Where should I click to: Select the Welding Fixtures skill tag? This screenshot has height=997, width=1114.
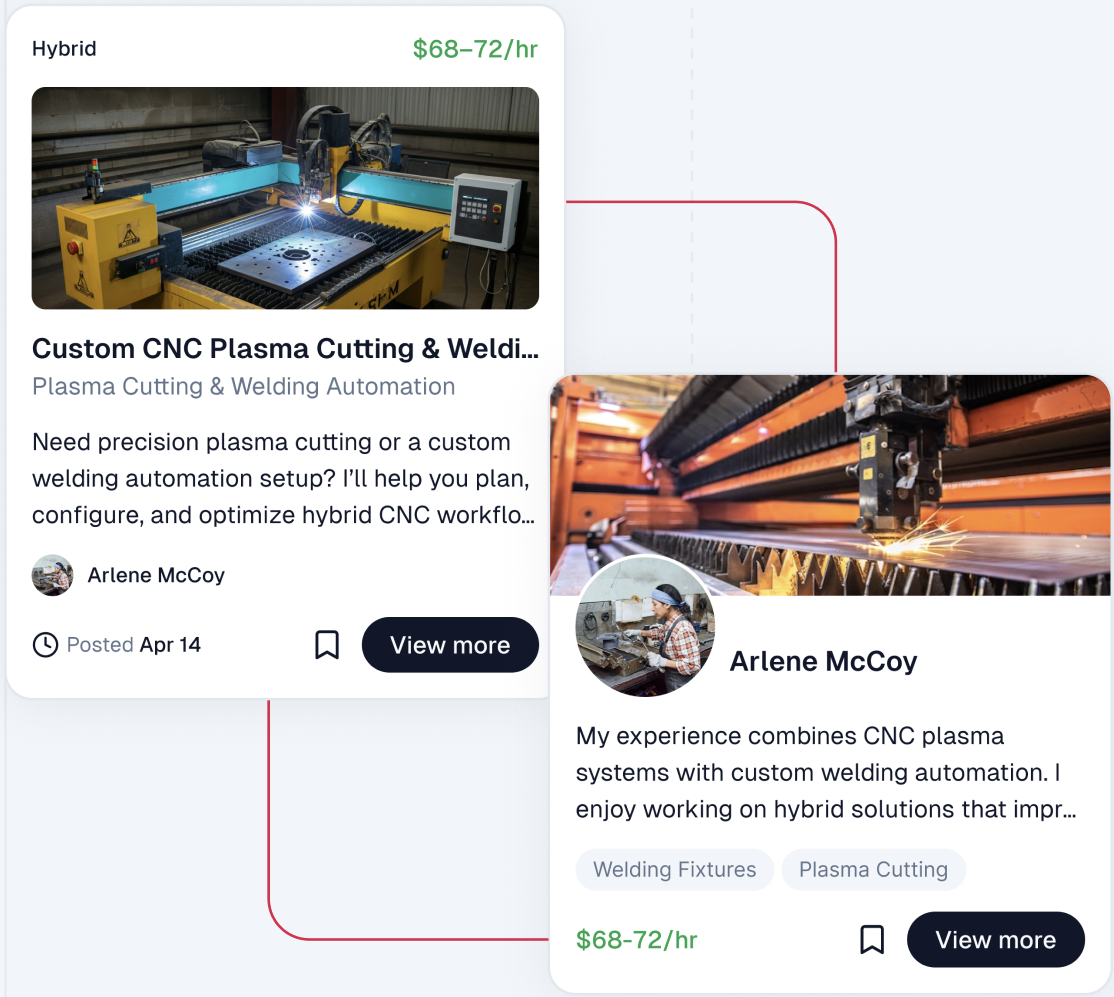[x=674, y=870]
